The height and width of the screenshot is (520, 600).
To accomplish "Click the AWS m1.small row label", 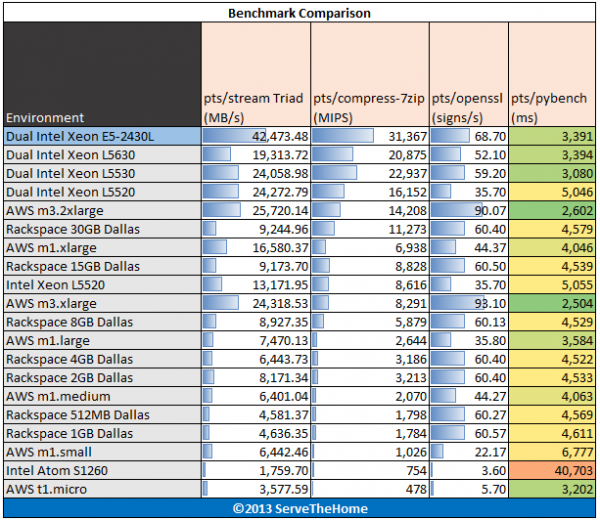I will 103,452.
